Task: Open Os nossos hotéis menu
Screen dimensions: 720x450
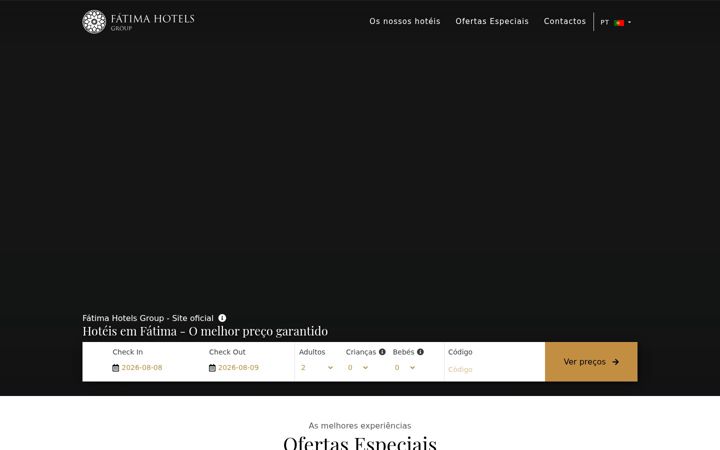Action: pos(405,21)
